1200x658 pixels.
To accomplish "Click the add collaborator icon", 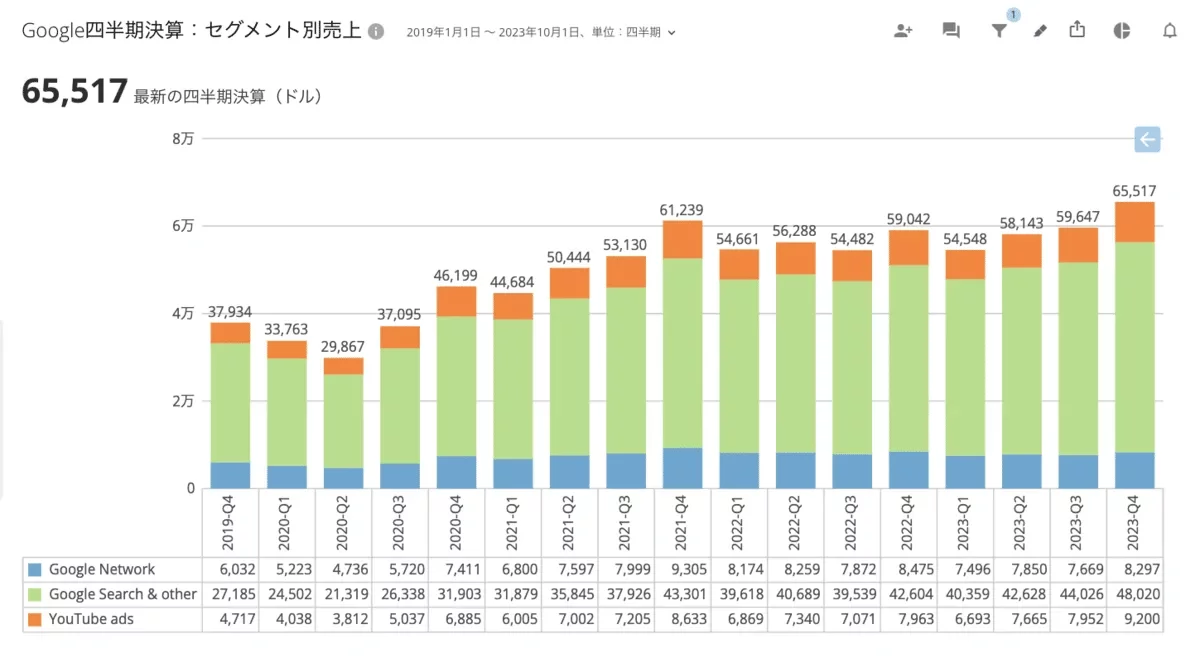I will tap(902, 30).
